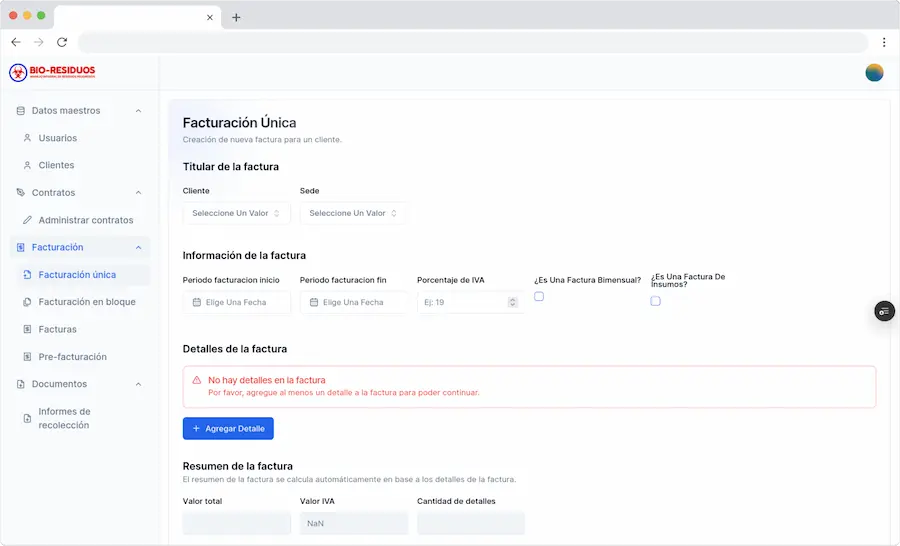
Task: Open the user avatar menu
Action: coord(874,72)
